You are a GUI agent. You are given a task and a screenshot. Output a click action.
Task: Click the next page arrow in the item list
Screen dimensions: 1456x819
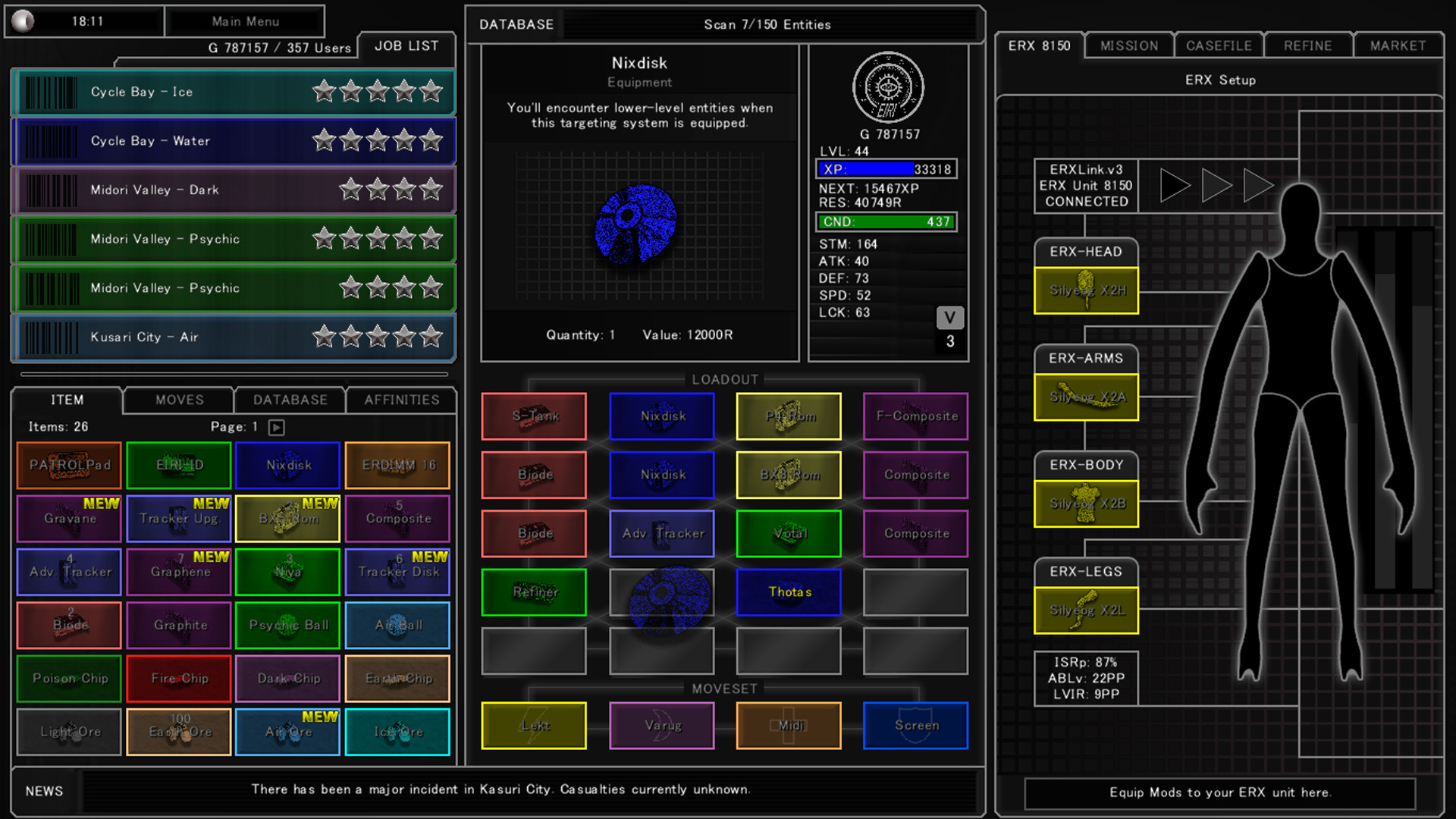click(276, 427)
